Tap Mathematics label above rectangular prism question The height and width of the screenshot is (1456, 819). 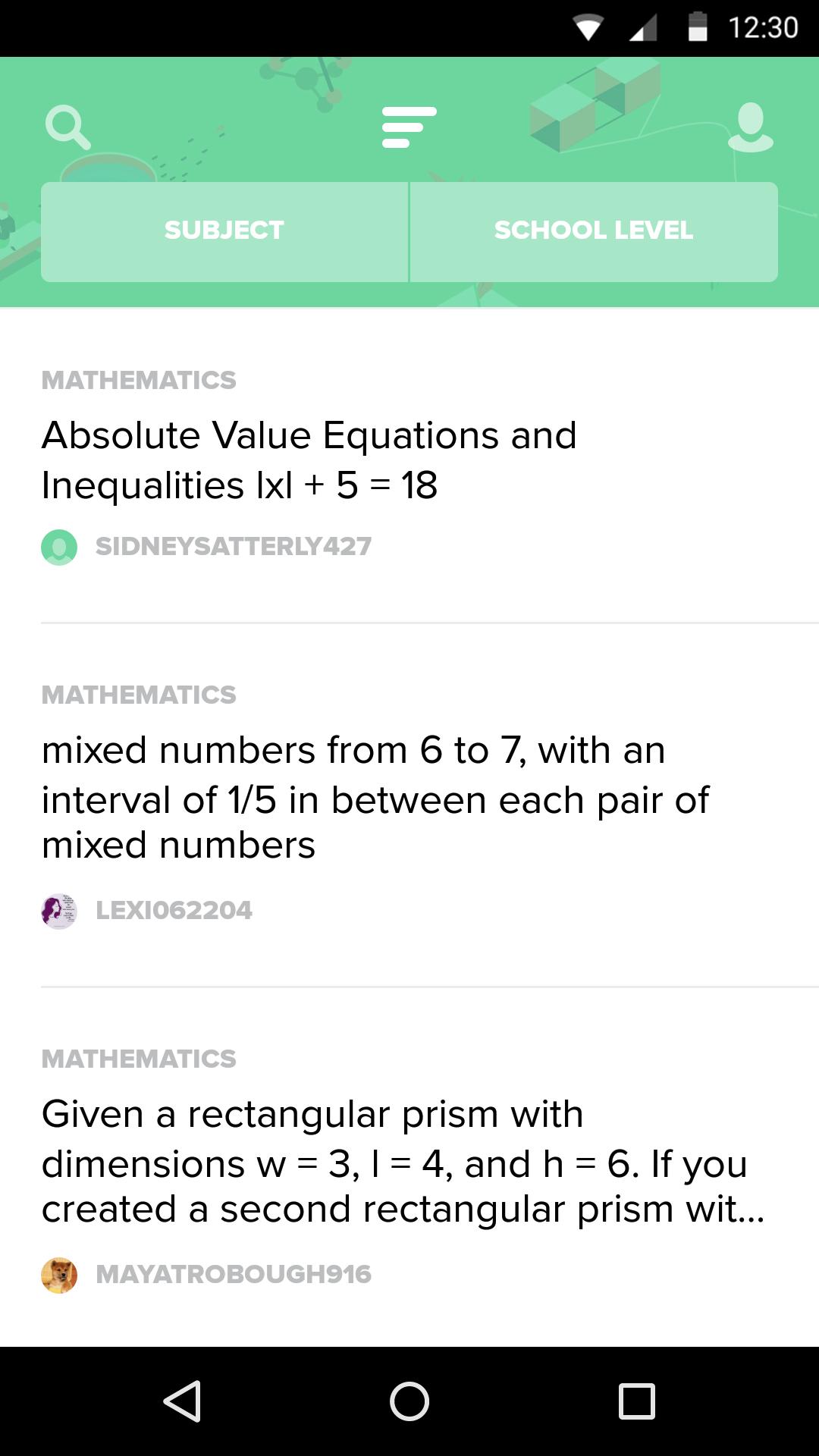pyautogui.click(x=139, y=1059)
